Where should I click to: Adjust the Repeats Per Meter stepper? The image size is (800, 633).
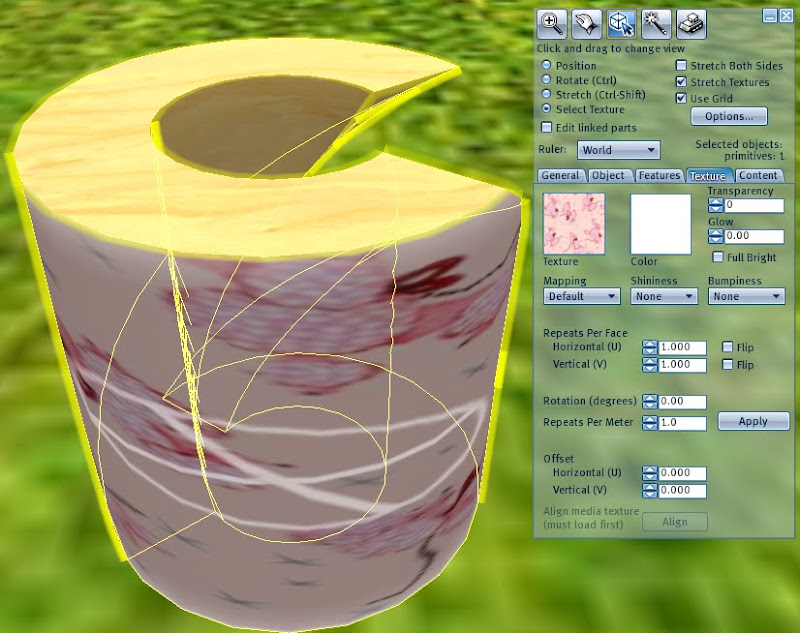tap(649, 423)
